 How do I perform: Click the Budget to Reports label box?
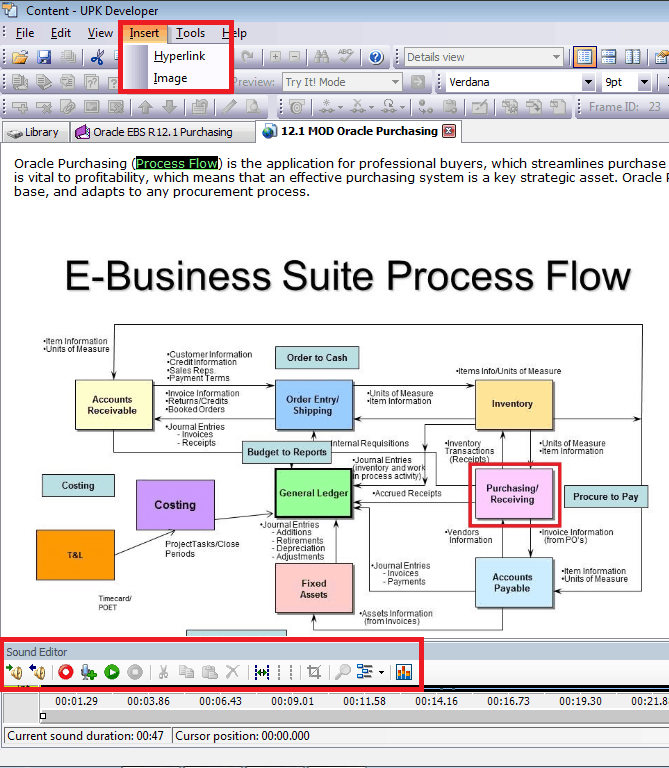point(287,452)
